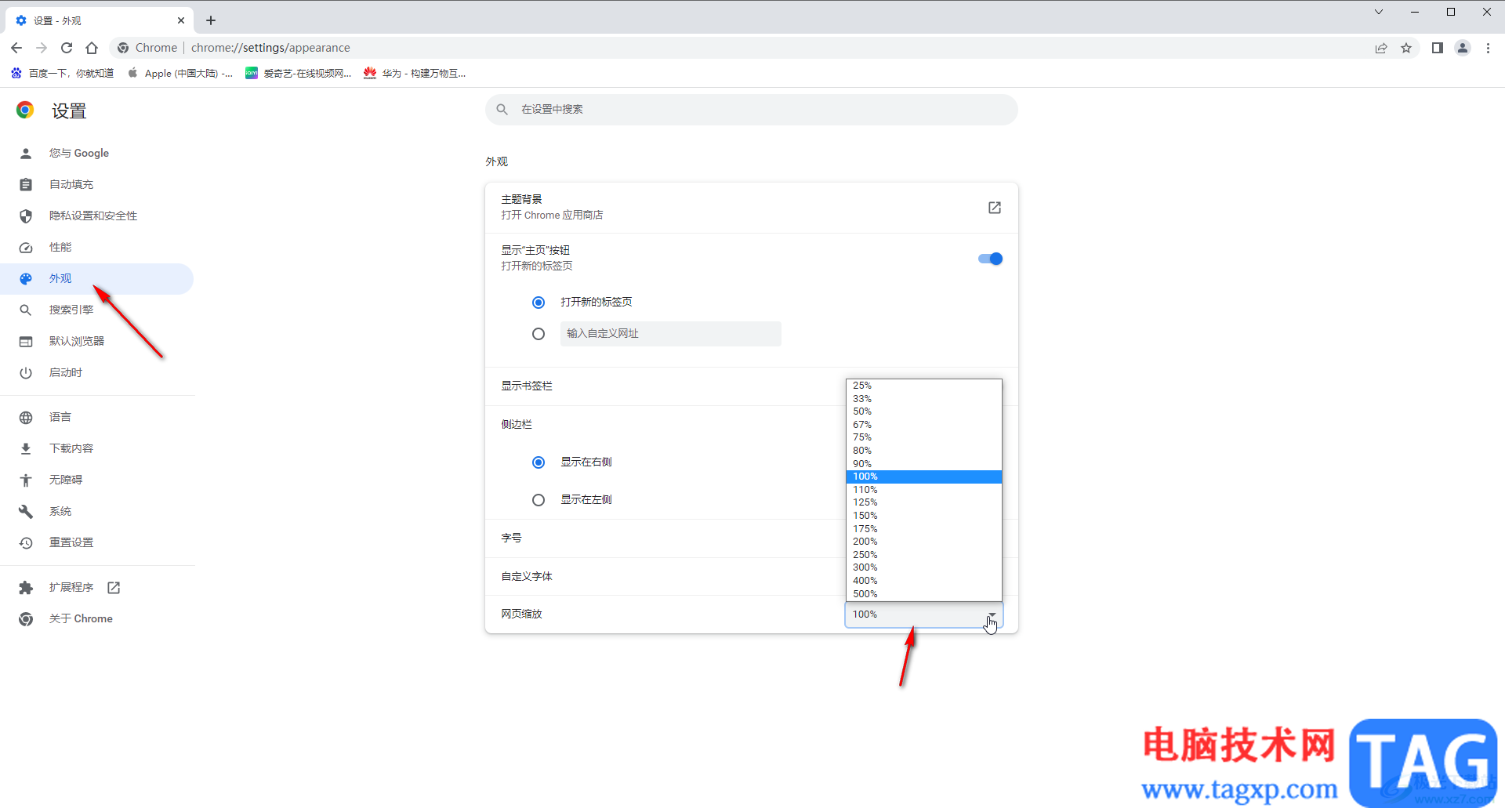Click the 无障碍 accessibility icon
1505x812 pixels.
tap(26, 480)
